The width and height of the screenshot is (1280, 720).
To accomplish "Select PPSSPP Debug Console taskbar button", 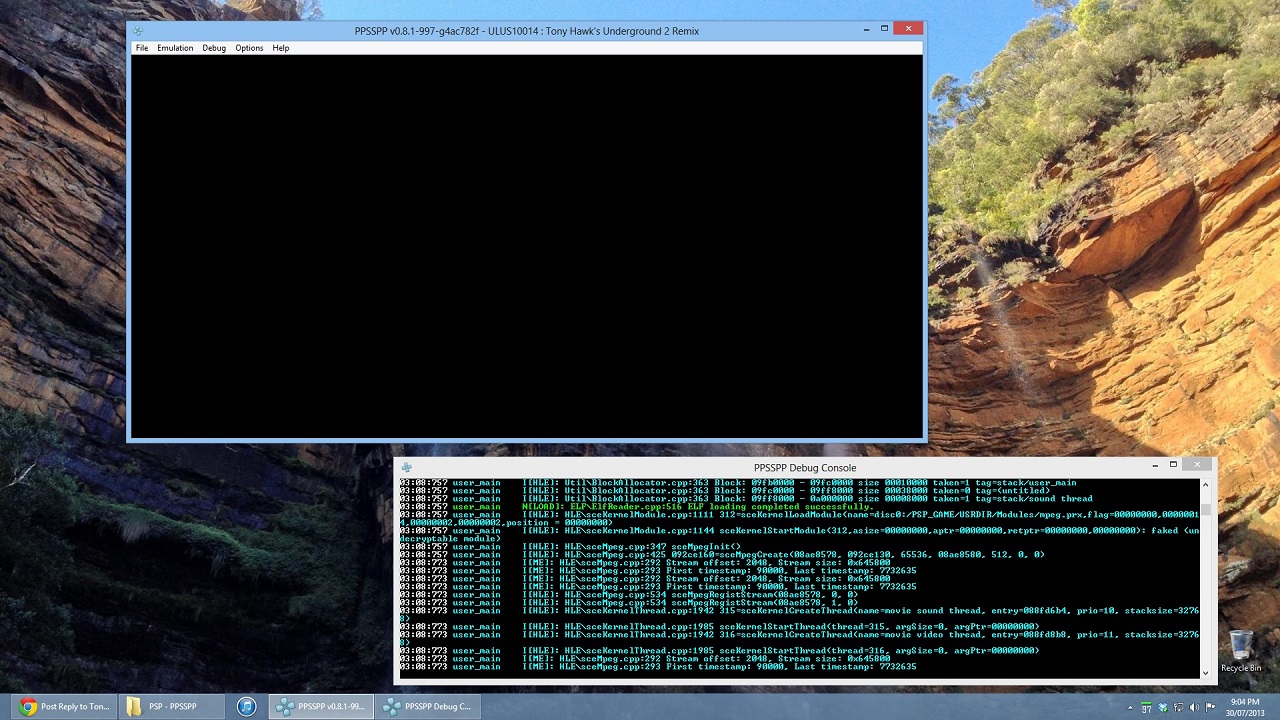I will (x=428, y=707).
